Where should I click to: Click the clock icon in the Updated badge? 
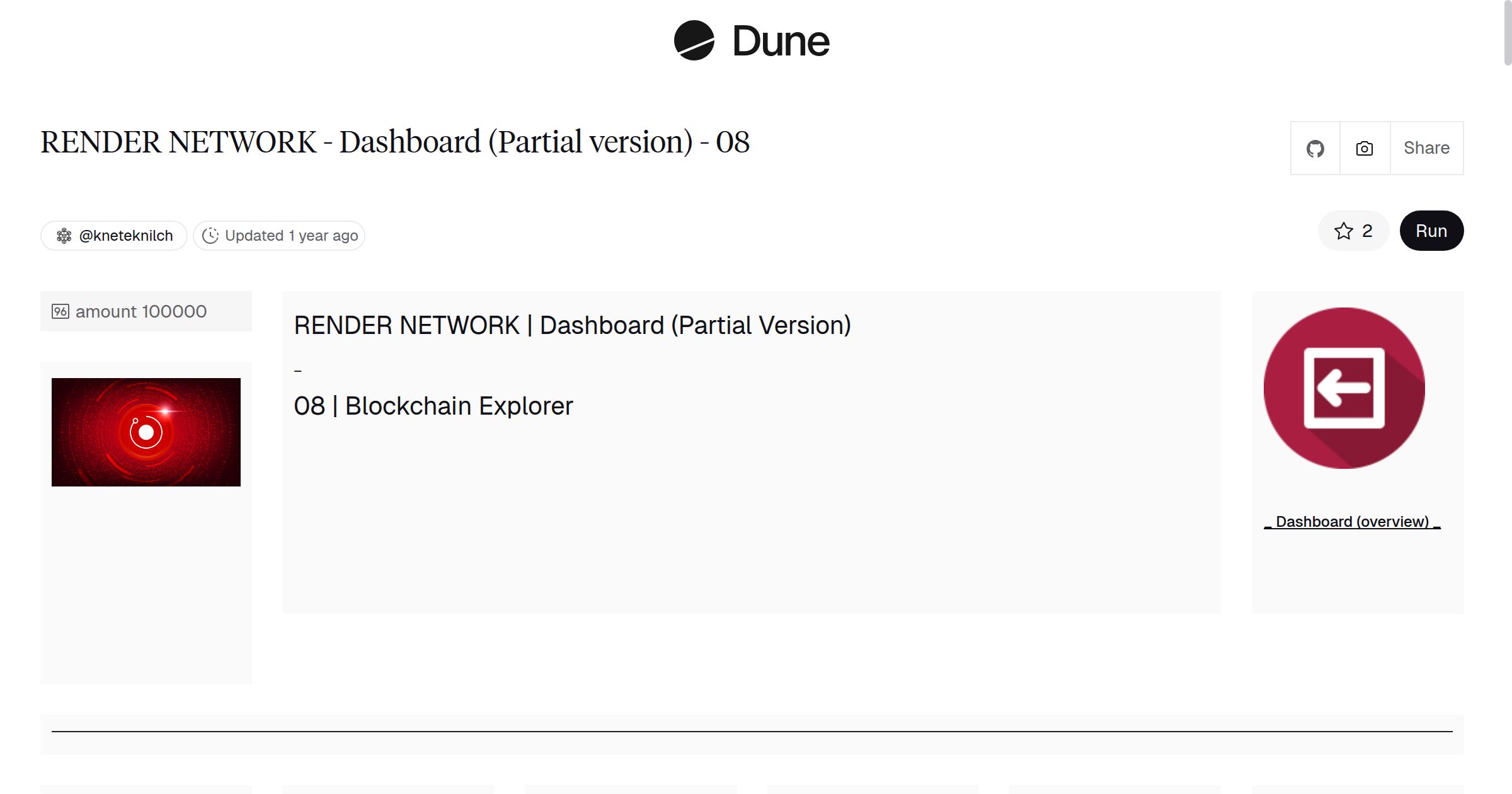(x=210, y=235)
